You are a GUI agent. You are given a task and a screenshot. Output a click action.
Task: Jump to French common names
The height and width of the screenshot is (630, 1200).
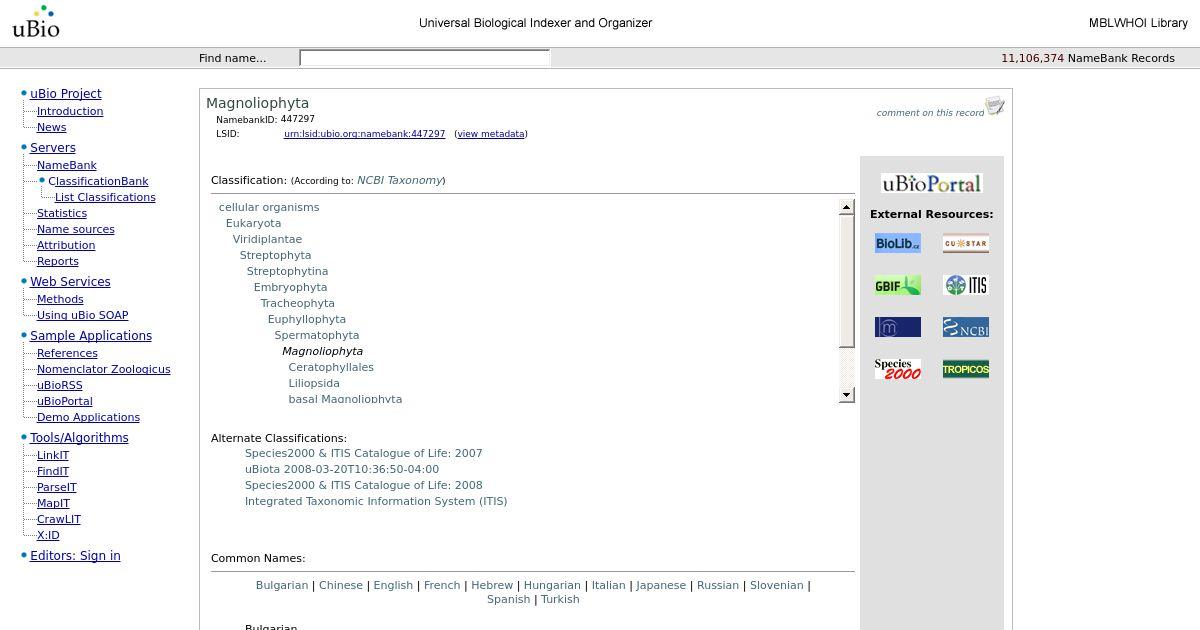[x=442, y=585]
